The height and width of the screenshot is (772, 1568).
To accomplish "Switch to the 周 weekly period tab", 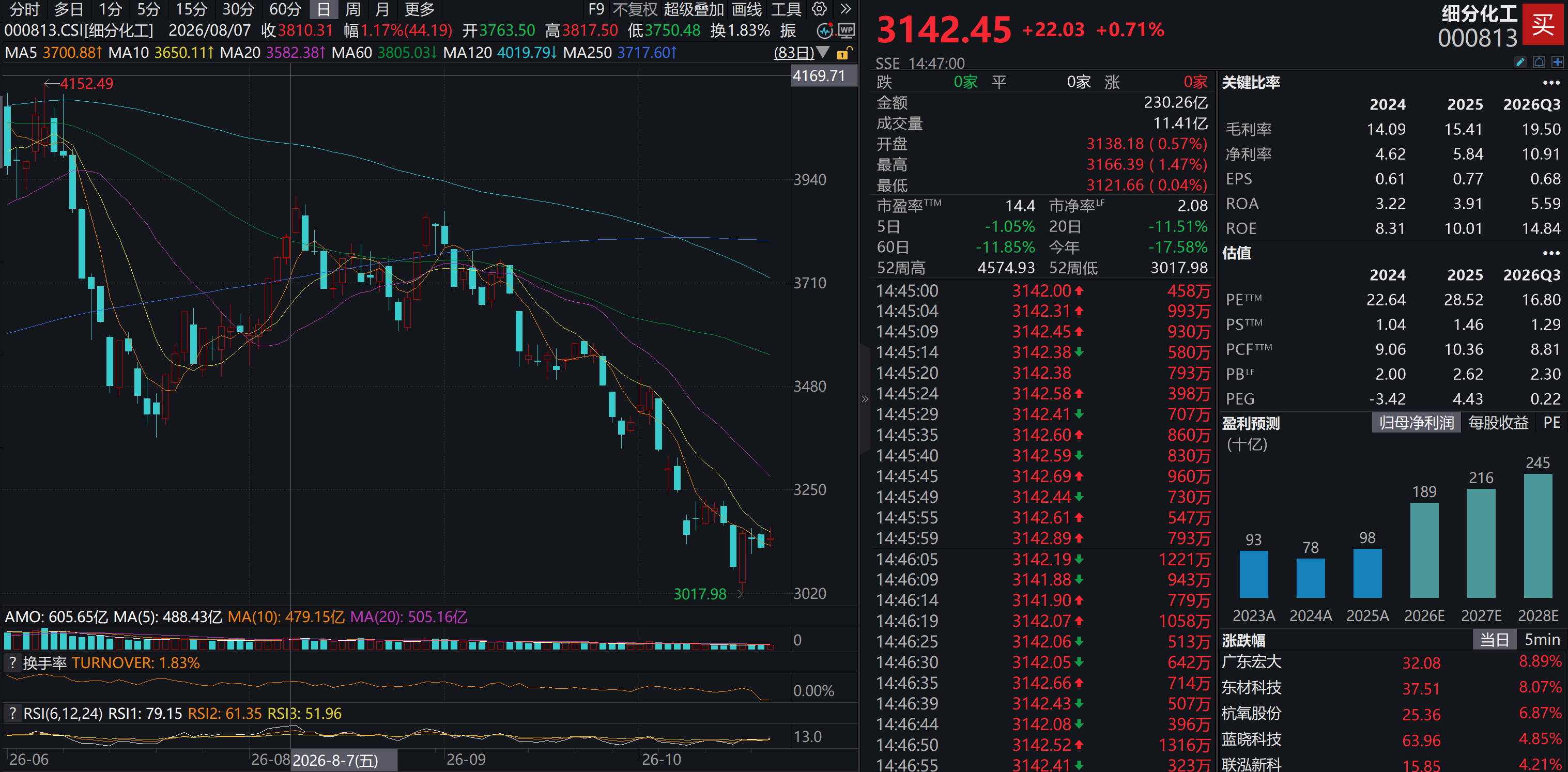I will (352, 9).
